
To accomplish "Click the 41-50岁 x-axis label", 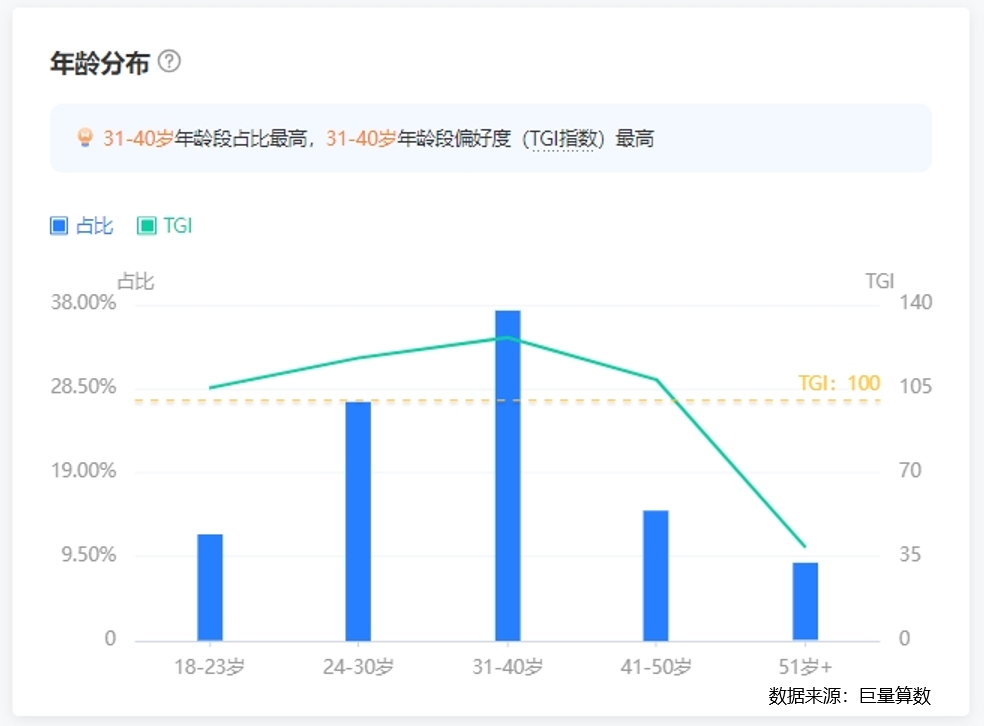I will click(x=656, y=667).
